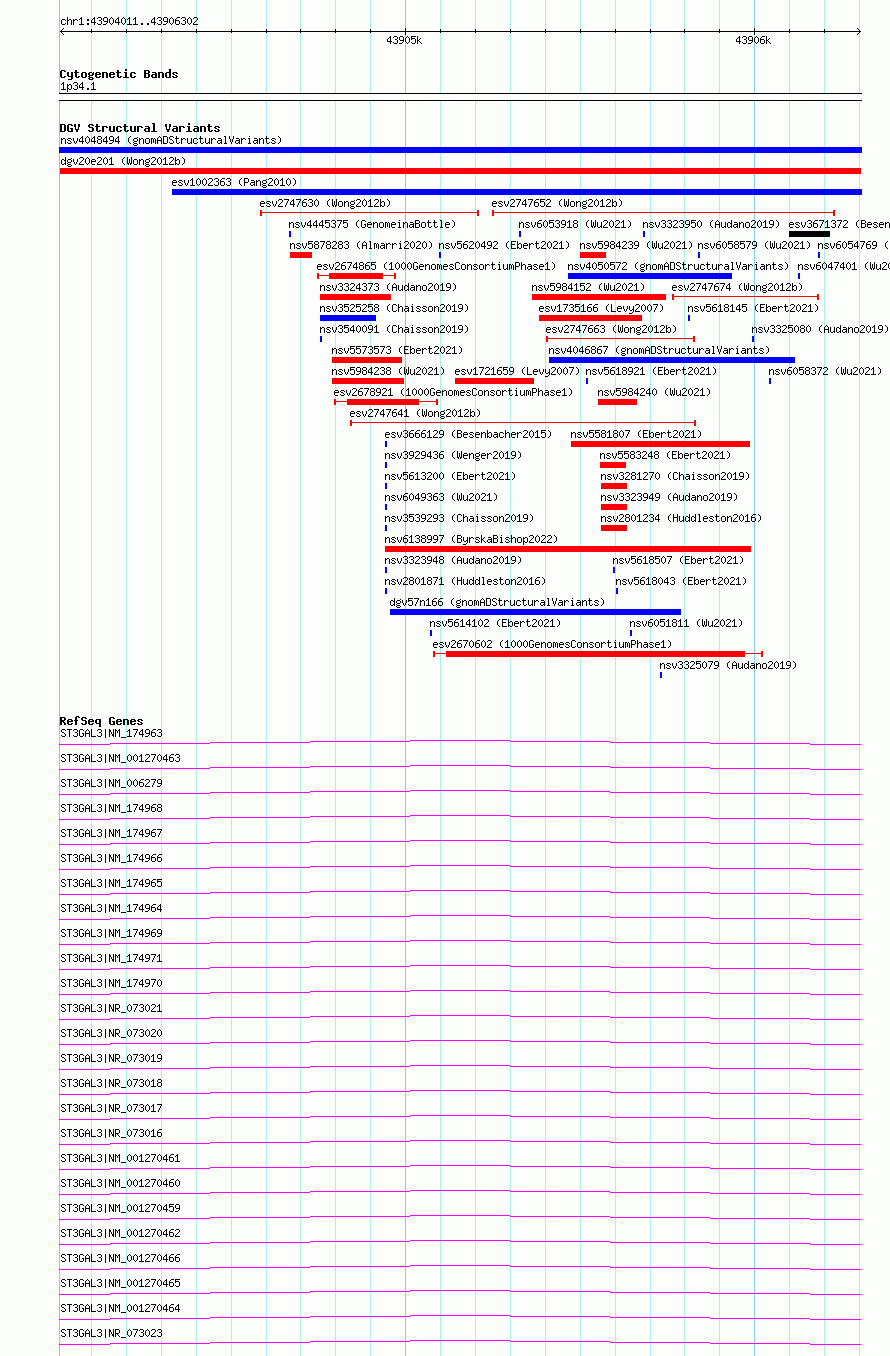Click the 1p34.1 cytogenetic band label

[78, 86]
